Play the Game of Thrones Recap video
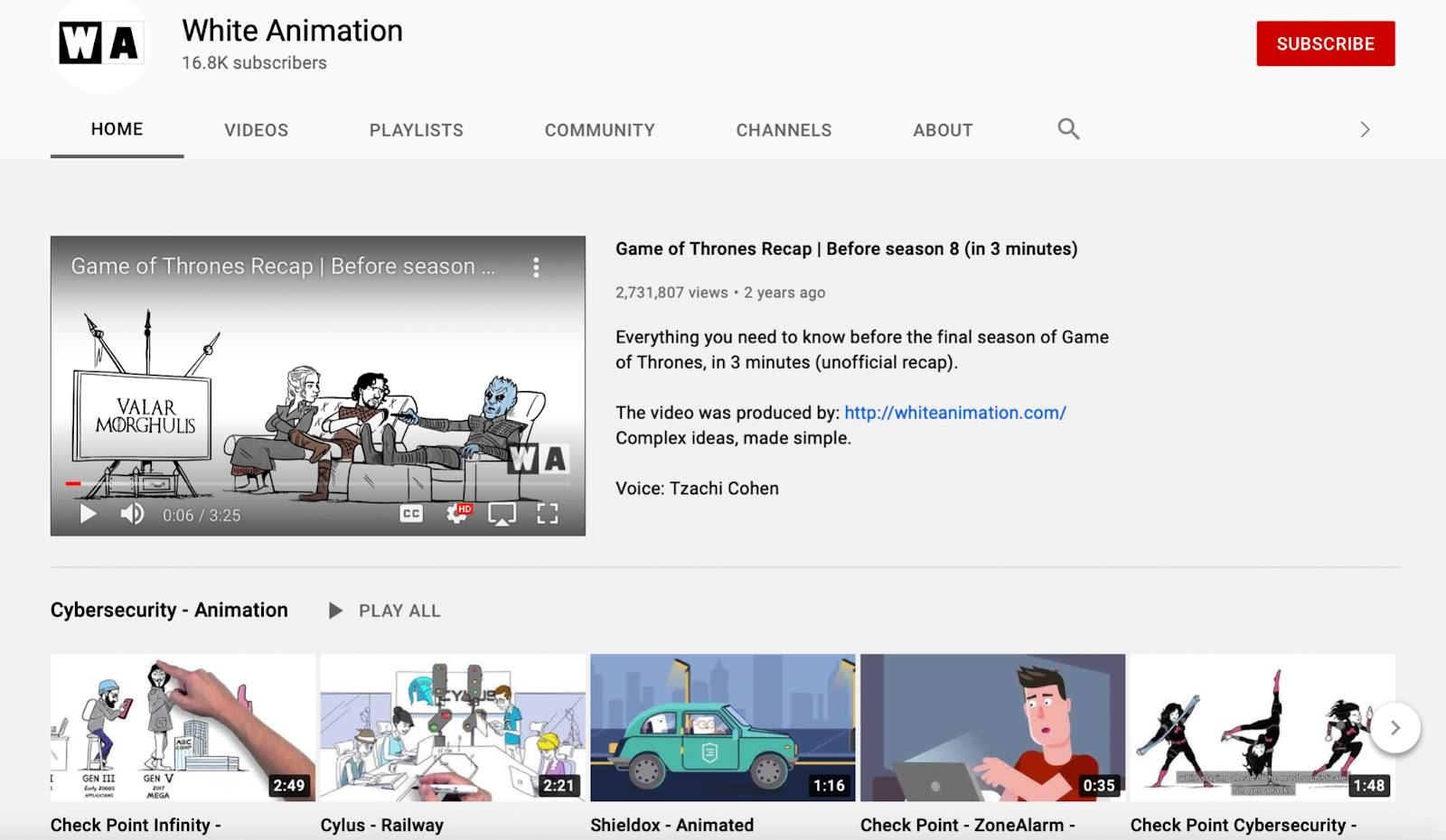Screen dimensions: 1446x840 coord(88,514)
